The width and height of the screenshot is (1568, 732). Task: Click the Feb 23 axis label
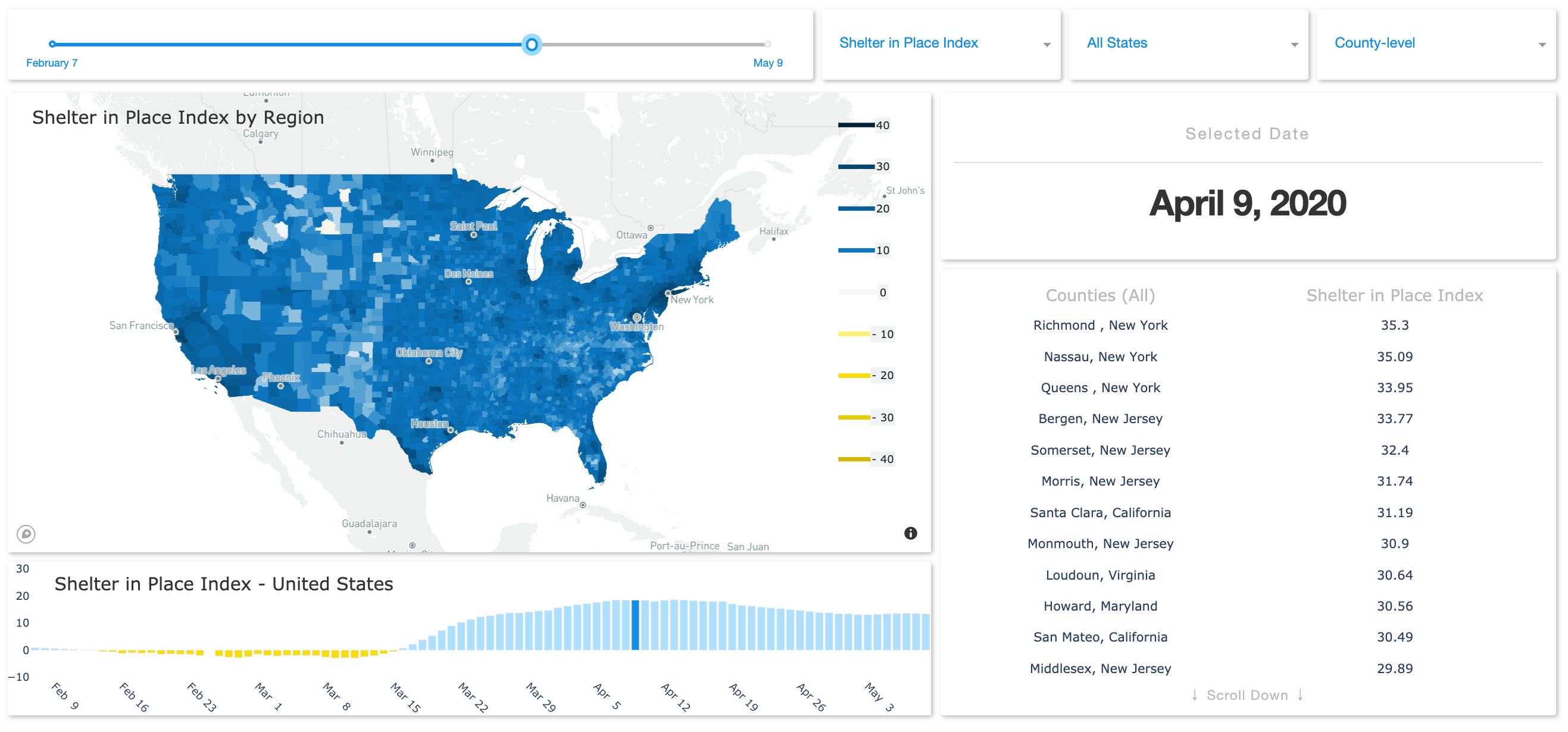[201, 697]
